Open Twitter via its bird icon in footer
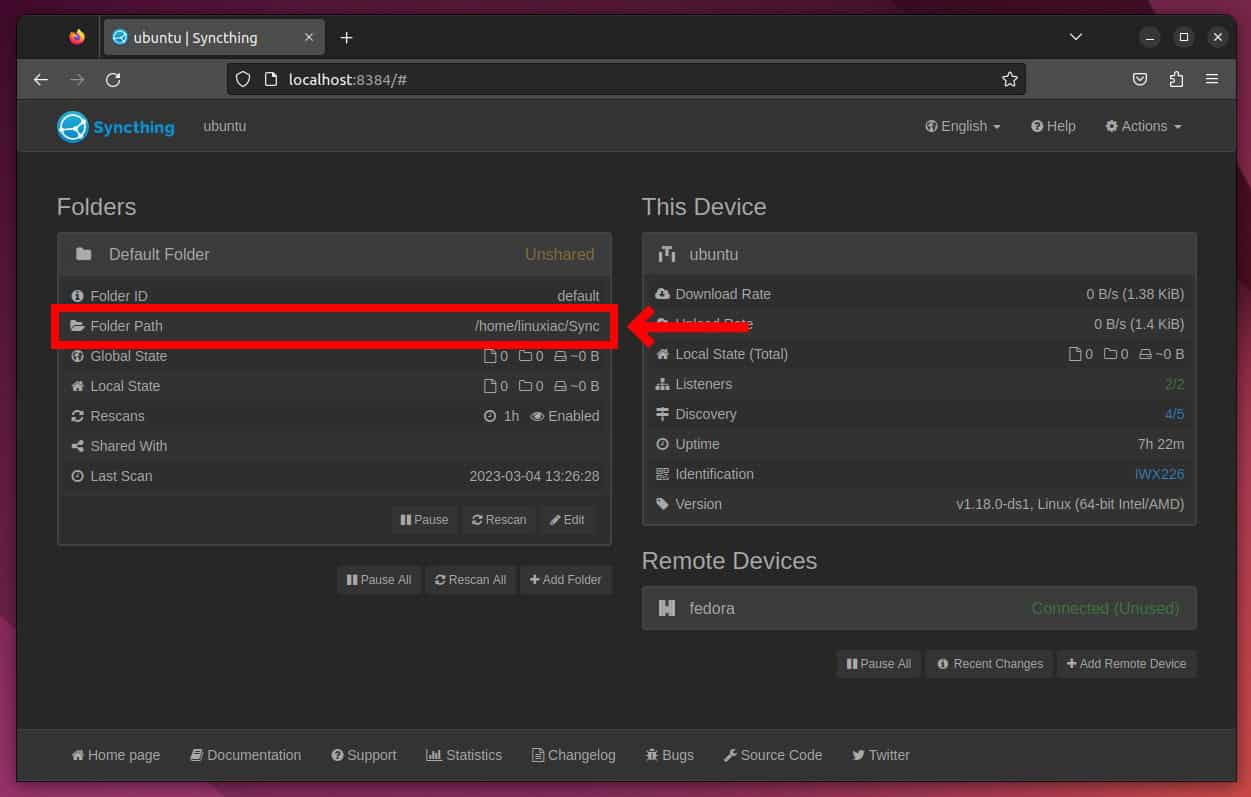Viewport: 1251px width, 797px height. tap(858, 755)
